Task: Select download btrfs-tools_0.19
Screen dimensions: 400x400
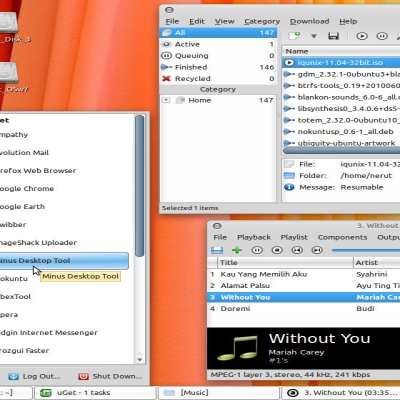Action: [341, 86]
